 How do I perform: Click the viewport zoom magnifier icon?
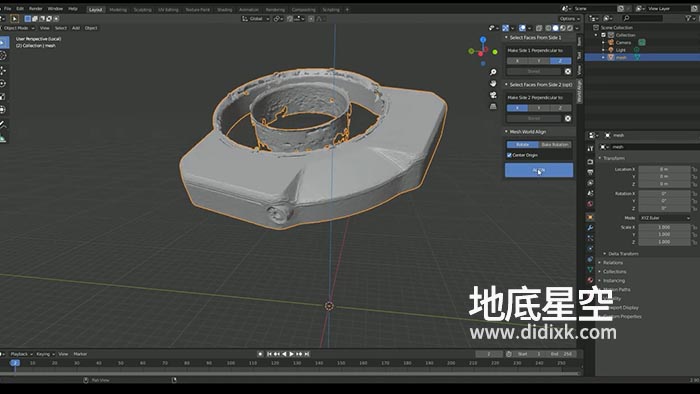click(493, 72)
